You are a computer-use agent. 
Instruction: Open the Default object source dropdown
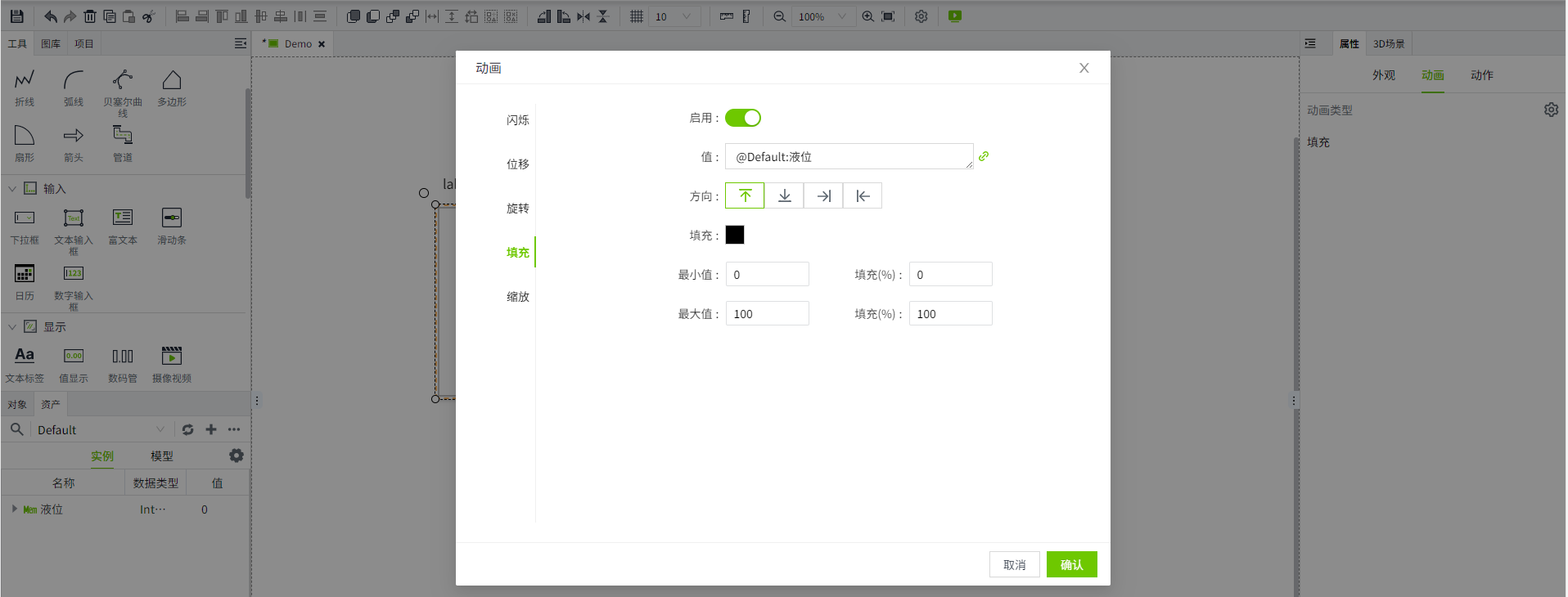pyautogui.click(x=160, y=429)
